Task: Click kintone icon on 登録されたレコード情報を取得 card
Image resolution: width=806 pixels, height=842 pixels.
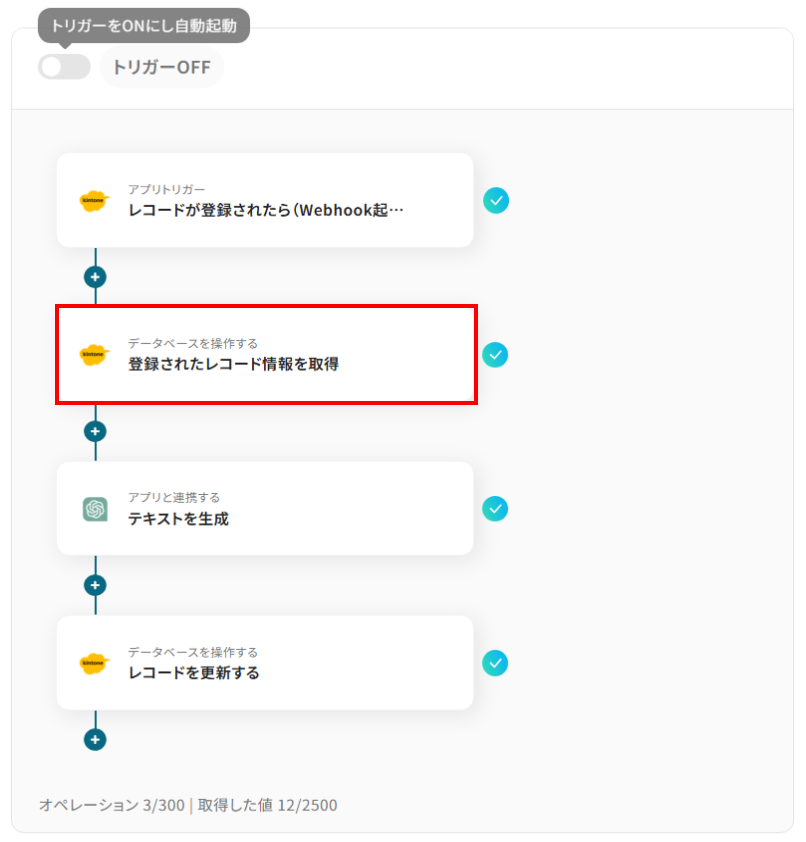Action: point(94,354)
